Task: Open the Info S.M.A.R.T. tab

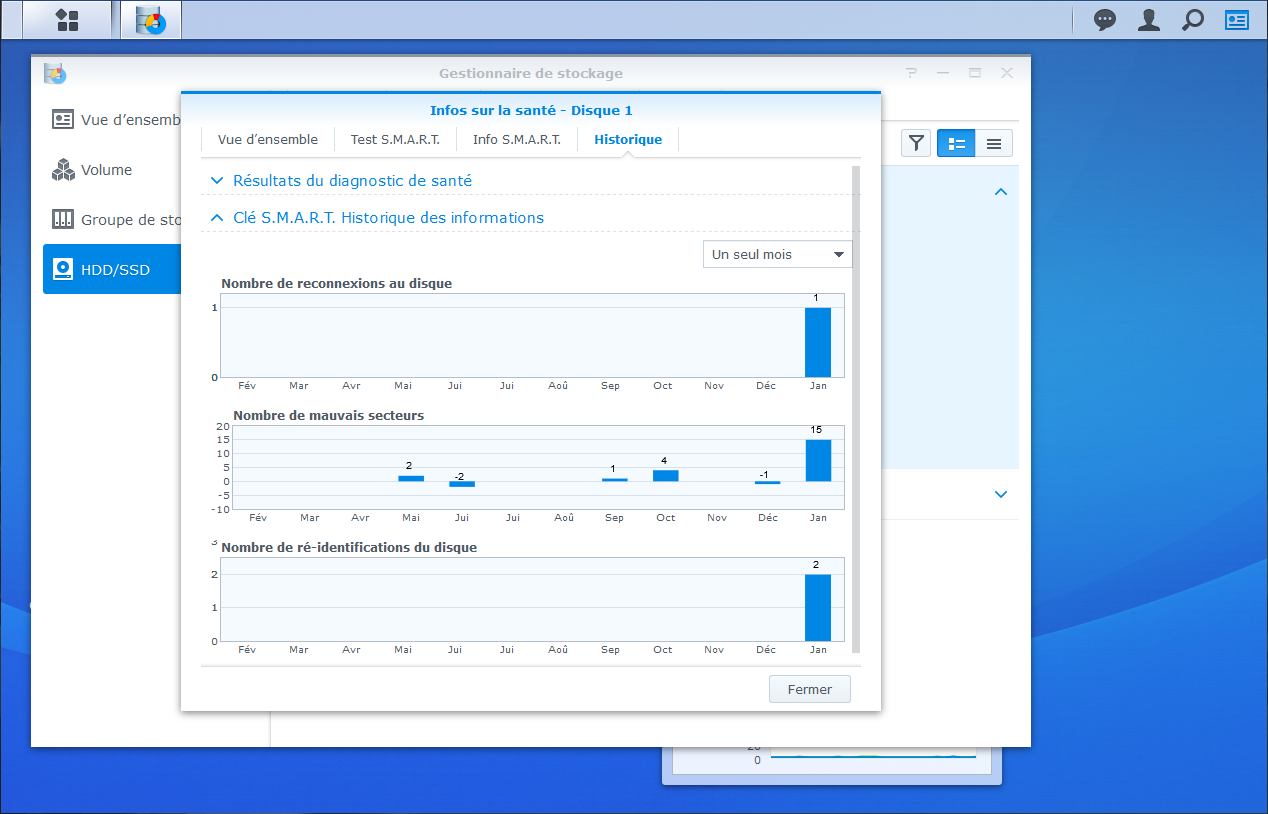Action: coord(517,140)
